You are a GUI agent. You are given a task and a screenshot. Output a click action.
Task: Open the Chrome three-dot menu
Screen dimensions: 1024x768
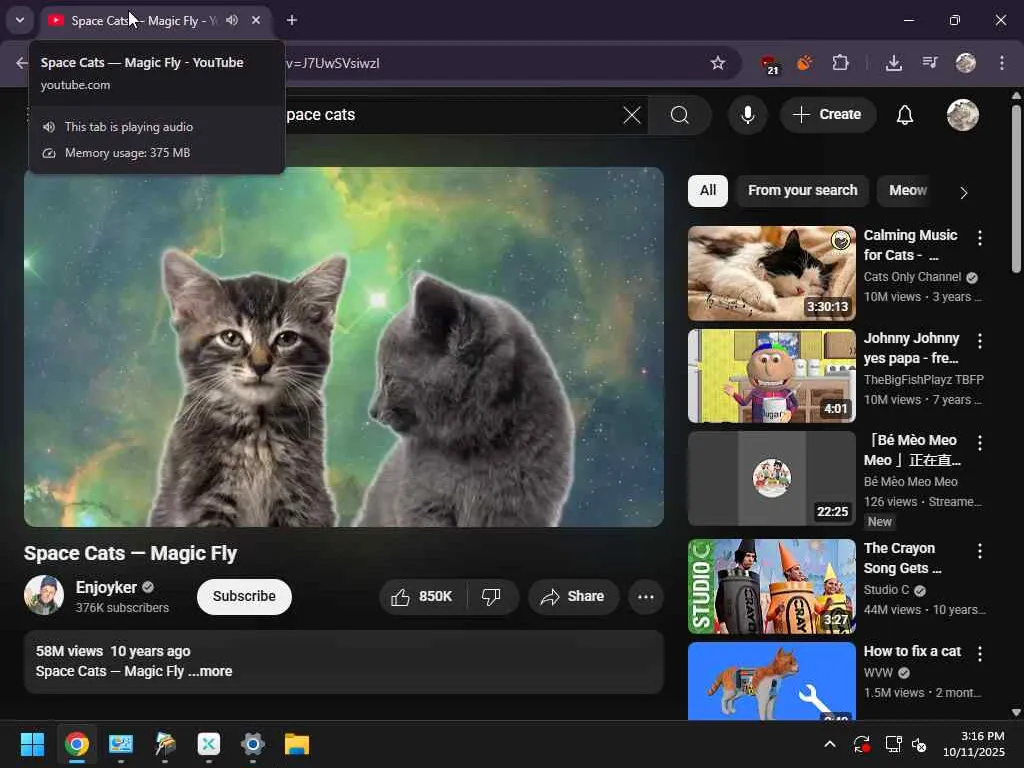pyautogui.click(x=1002, y=63)
